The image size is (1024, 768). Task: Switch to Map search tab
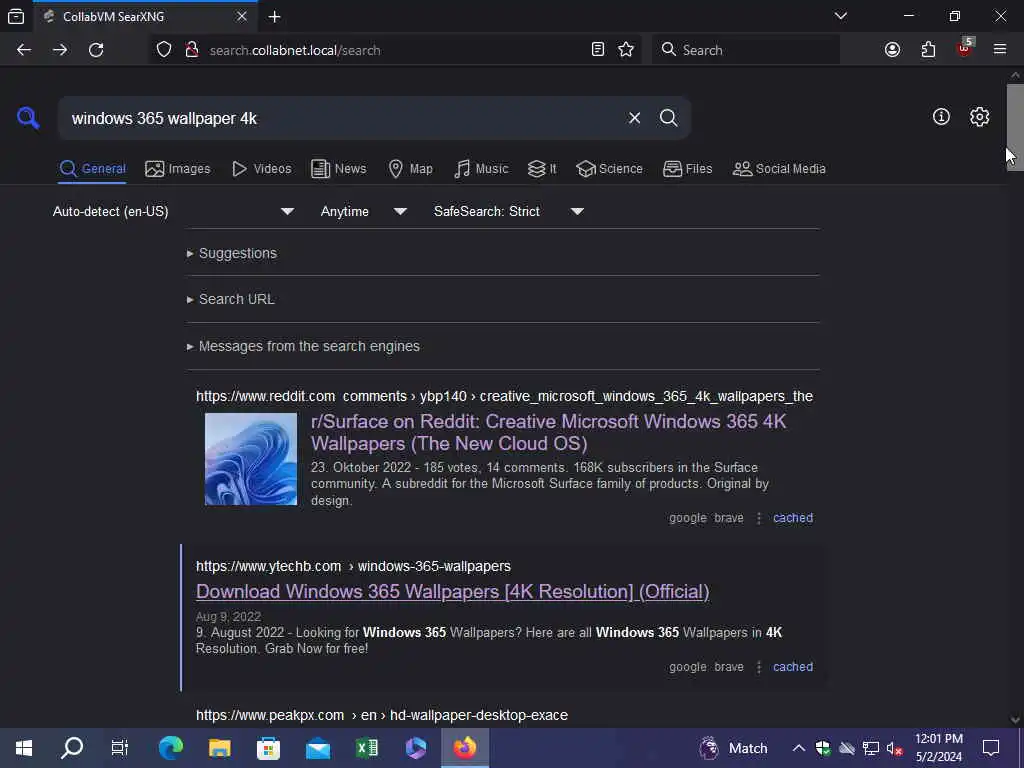coord(410,168)
